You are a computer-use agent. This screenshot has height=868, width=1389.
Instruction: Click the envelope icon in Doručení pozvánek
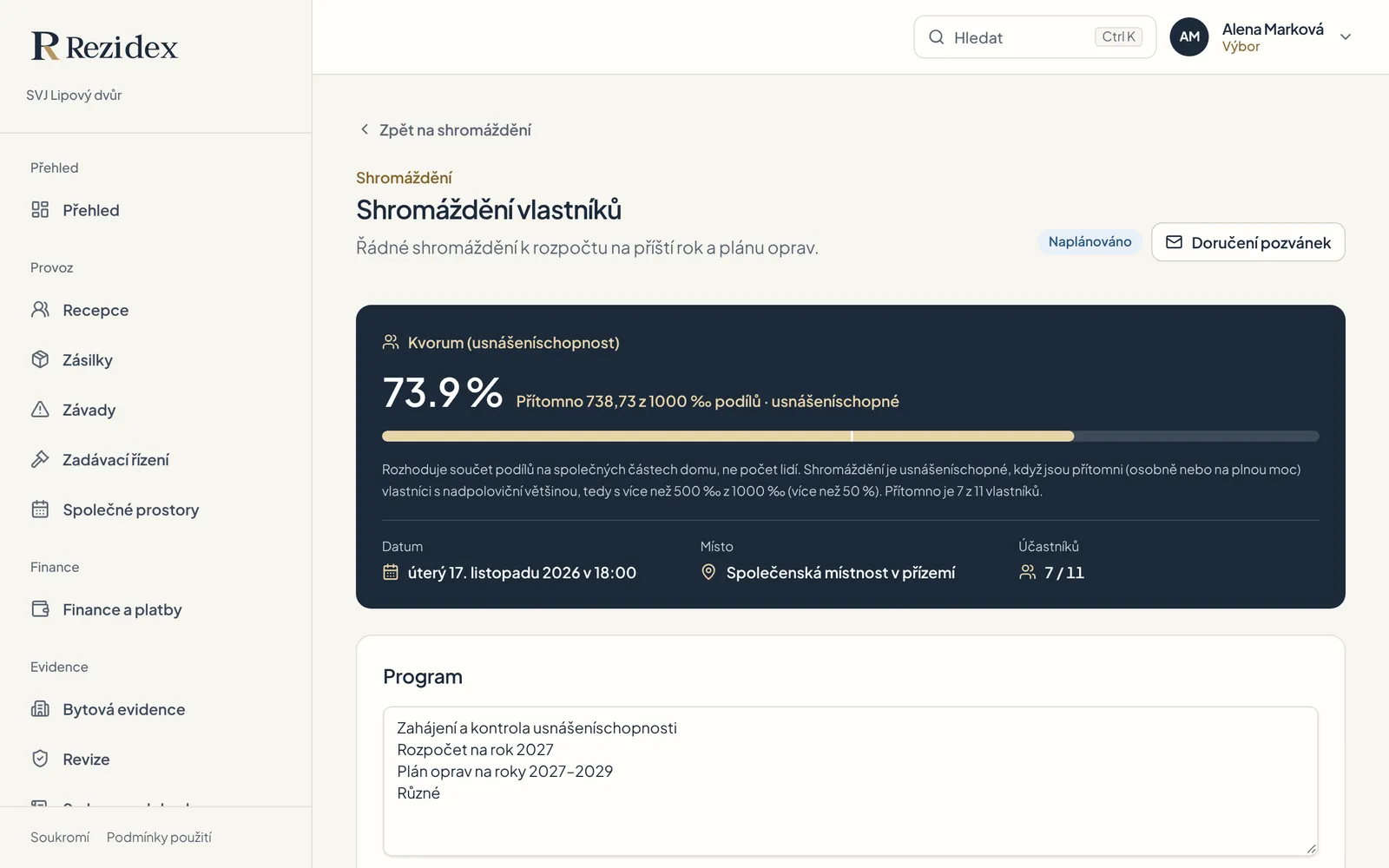[1174, 242]
